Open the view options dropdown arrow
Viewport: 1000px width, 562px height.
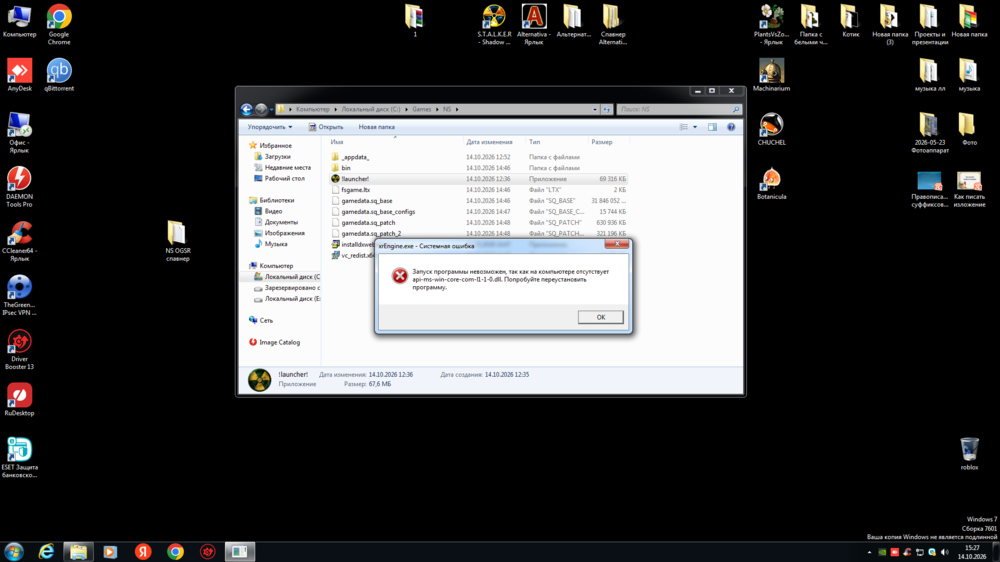[x=695, y=127]
